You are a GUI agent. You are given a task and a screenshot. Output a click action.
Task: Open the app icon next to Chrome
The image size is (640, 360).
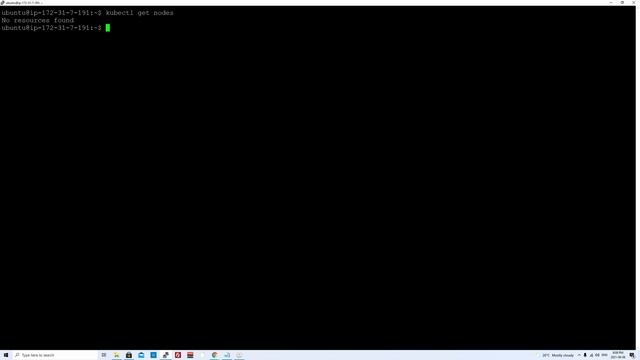pyautogui.click(x=227, y=355)
